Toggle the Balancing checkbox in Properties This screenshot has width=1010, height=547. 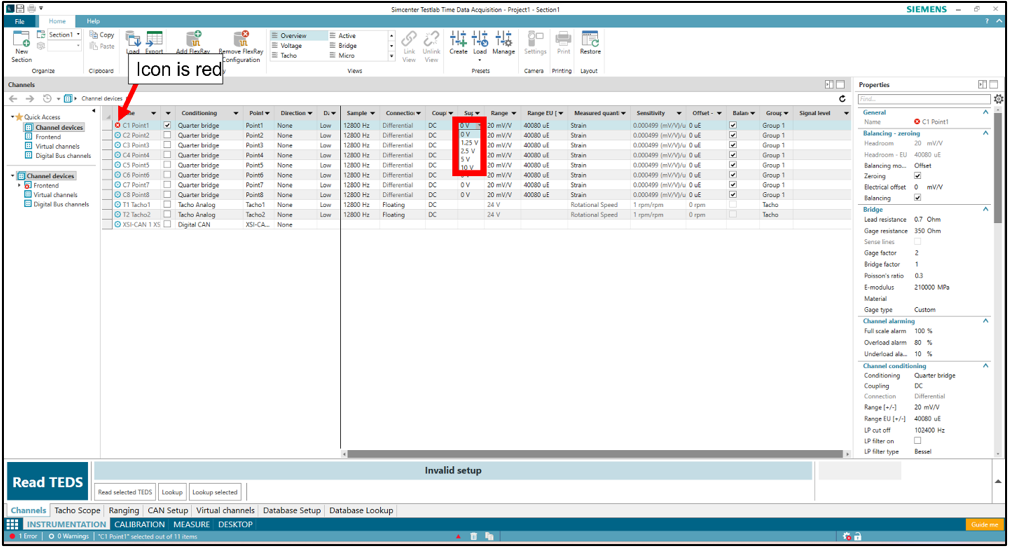[x=918, y=198]
